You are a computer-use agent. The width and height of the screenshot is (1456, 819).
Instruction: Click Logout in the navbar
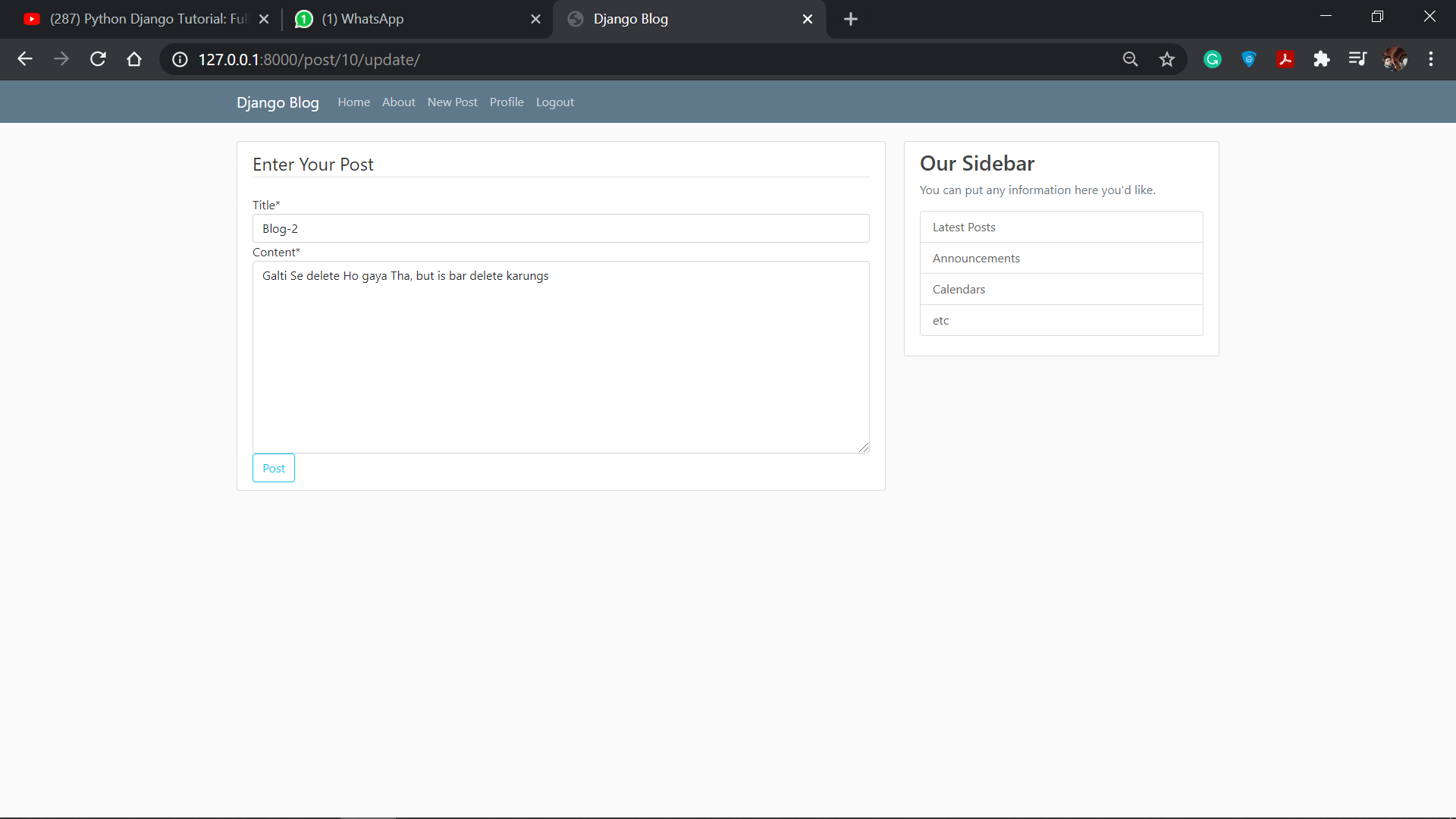pos(554,102)
